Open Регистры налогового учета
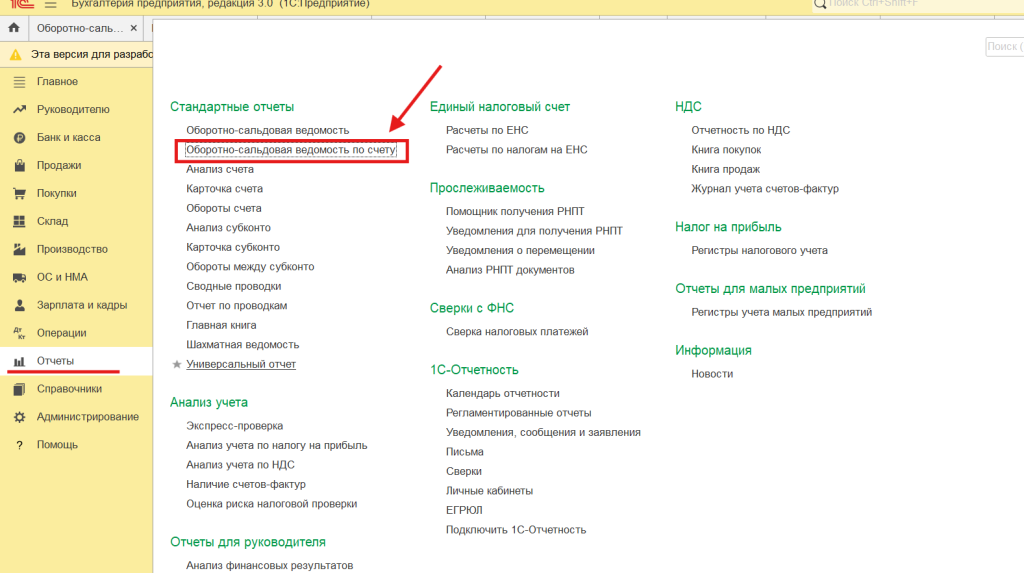This screenshot has height=573, width=1024. coord(760,250)
